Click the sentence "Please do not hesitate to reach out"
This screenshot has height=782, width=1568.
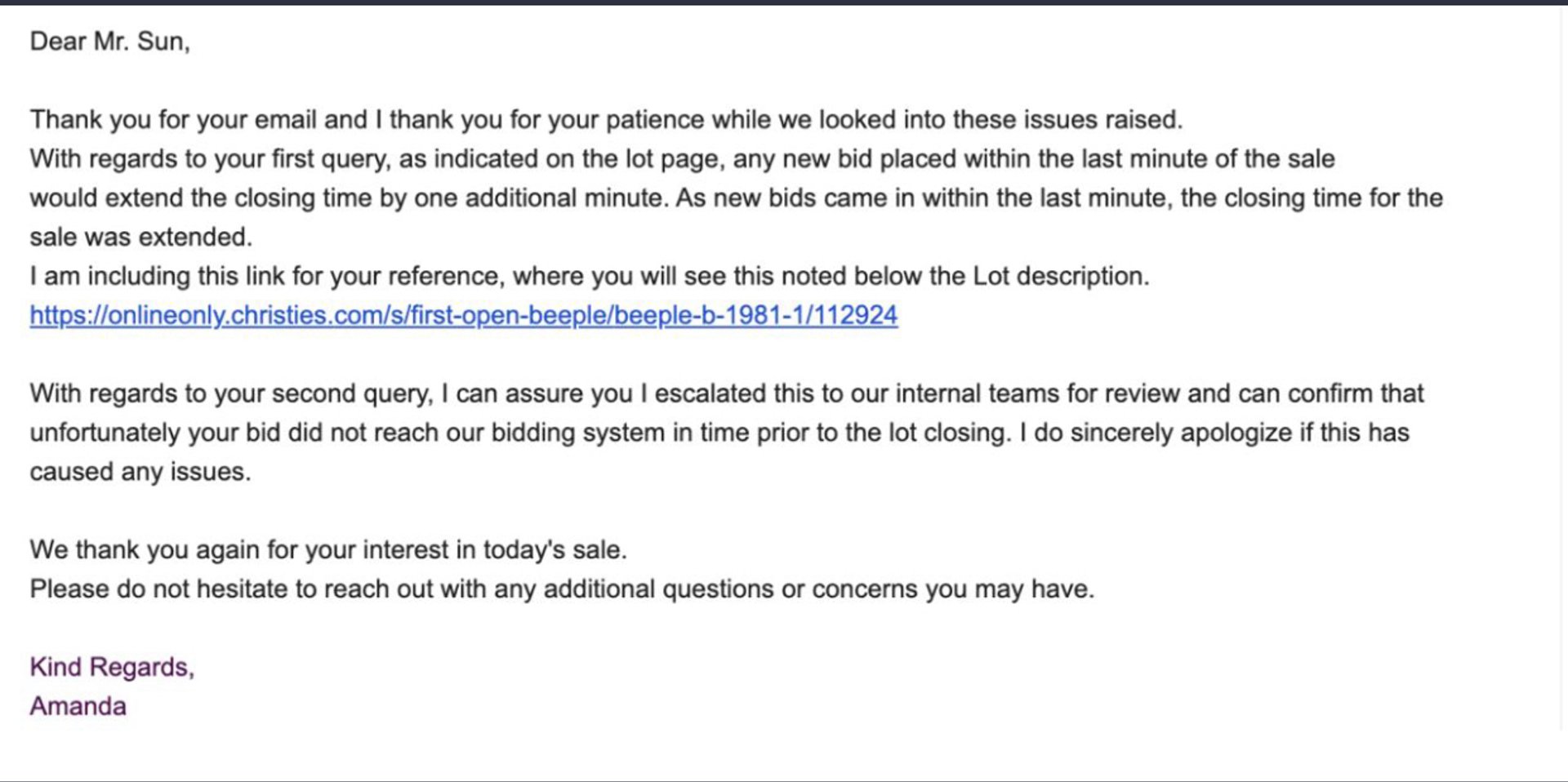pyautogui.click(x=562, y=589)
